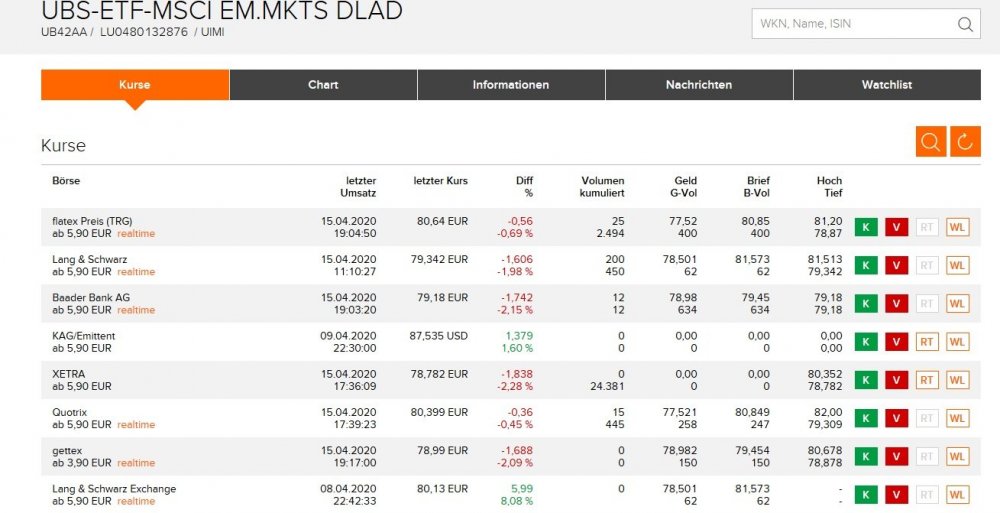Click the red V icon for Lang & Schwarz
The image size is (1000, 513).
point(896,265)
